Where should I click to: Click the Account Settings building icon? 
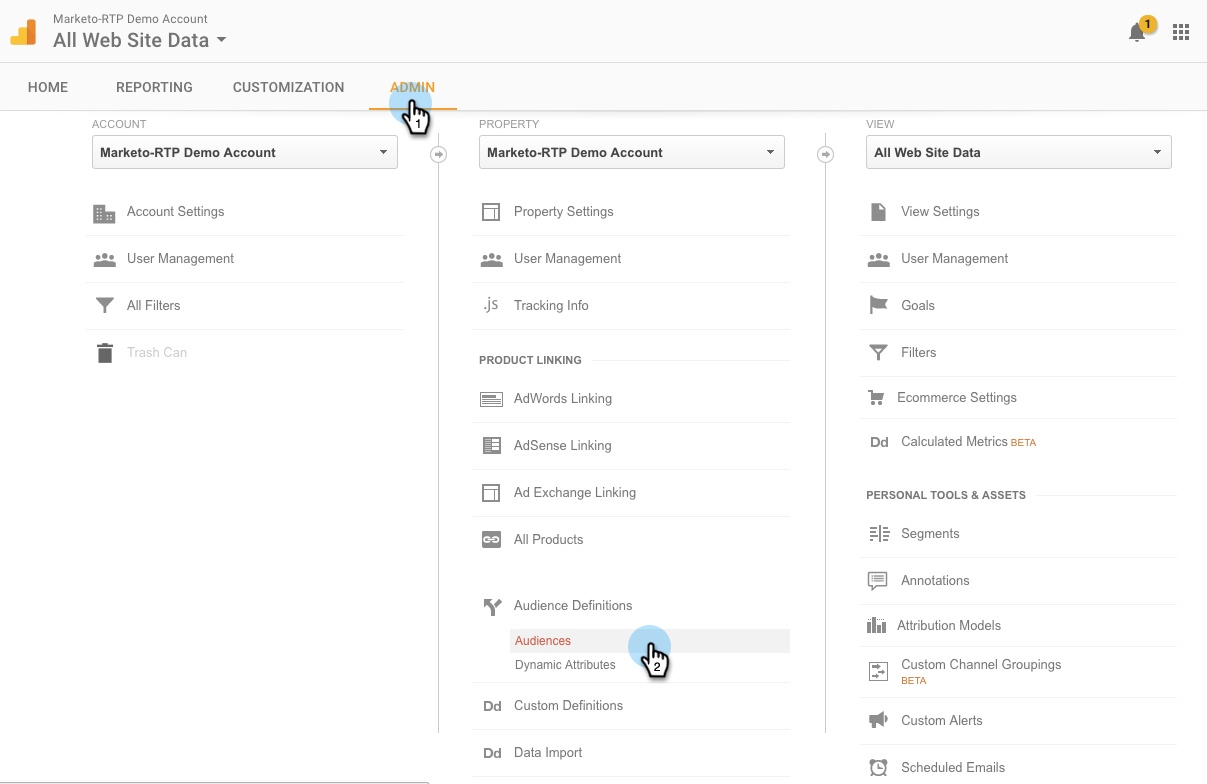[104, 213]
